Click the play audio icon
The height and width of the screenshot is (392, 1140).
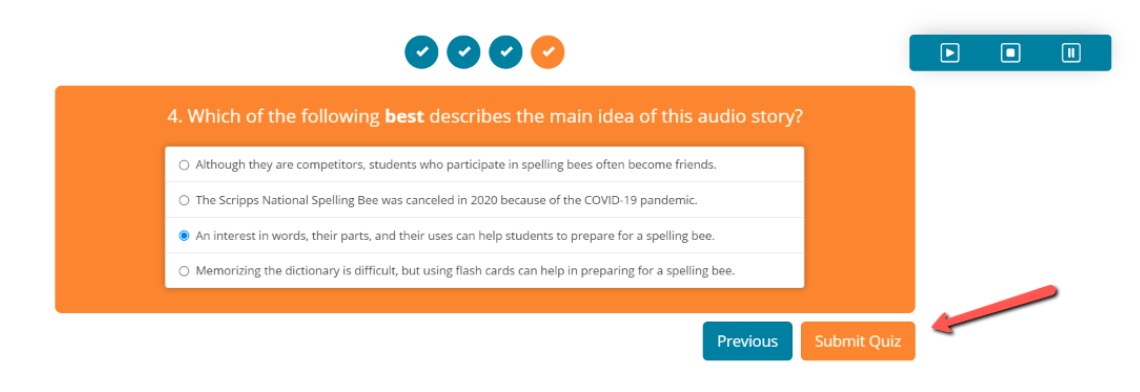[x=950, y=53]
